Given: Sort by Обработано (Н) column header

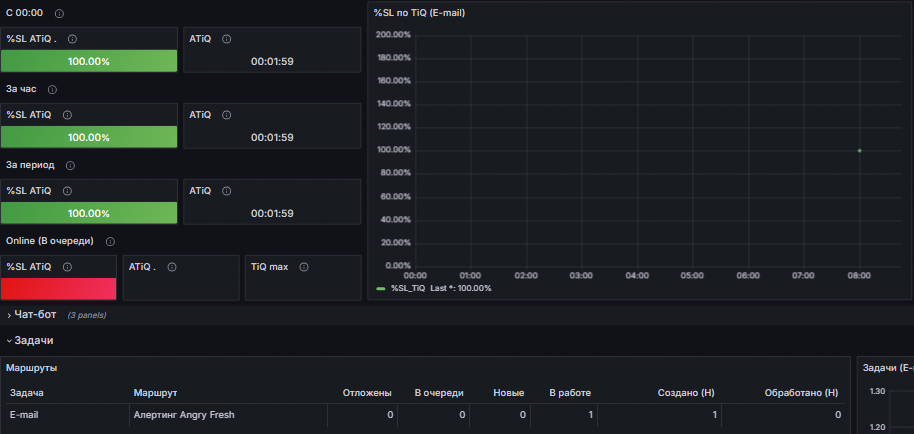Looking at the screenshot, I should 800,393.
